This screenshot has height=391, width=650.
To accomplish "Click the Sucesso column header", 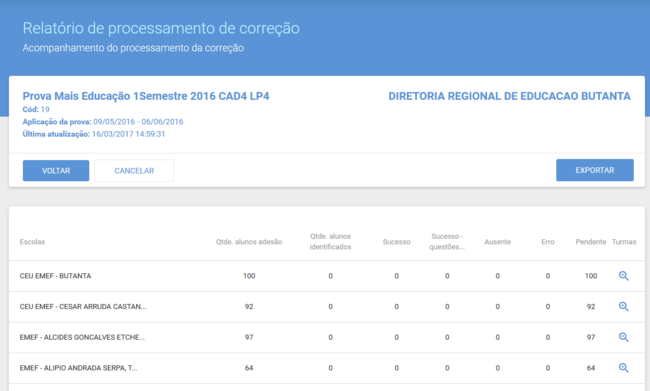I will [x=396, y=242].
